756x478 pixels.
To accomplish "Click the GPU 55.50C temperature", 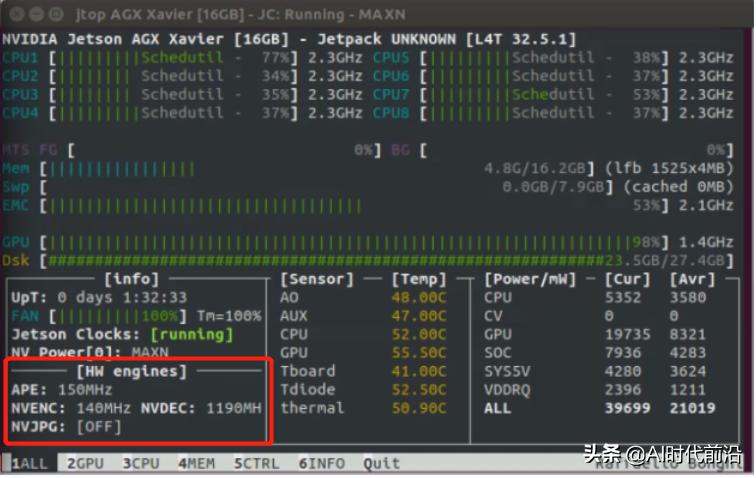I will pyautogui.click(x=418, y=353).
